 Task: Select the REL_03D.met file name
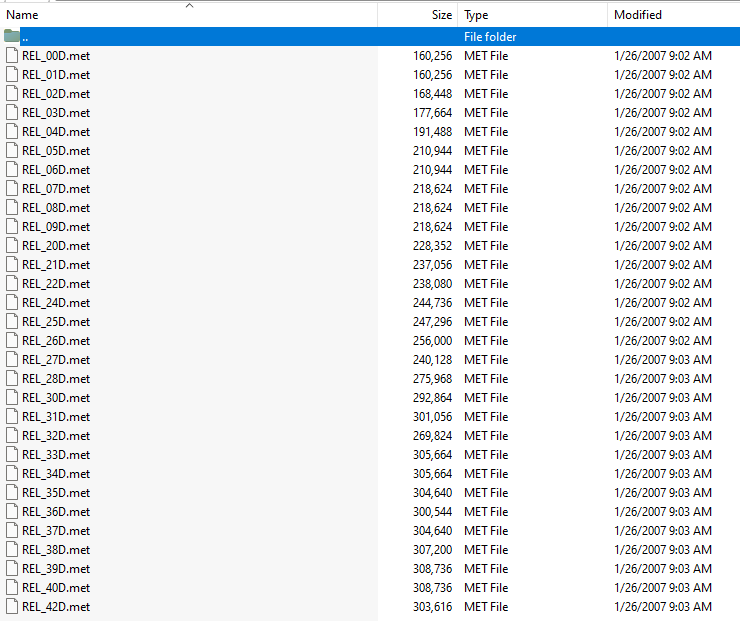[x=56, y=113]
